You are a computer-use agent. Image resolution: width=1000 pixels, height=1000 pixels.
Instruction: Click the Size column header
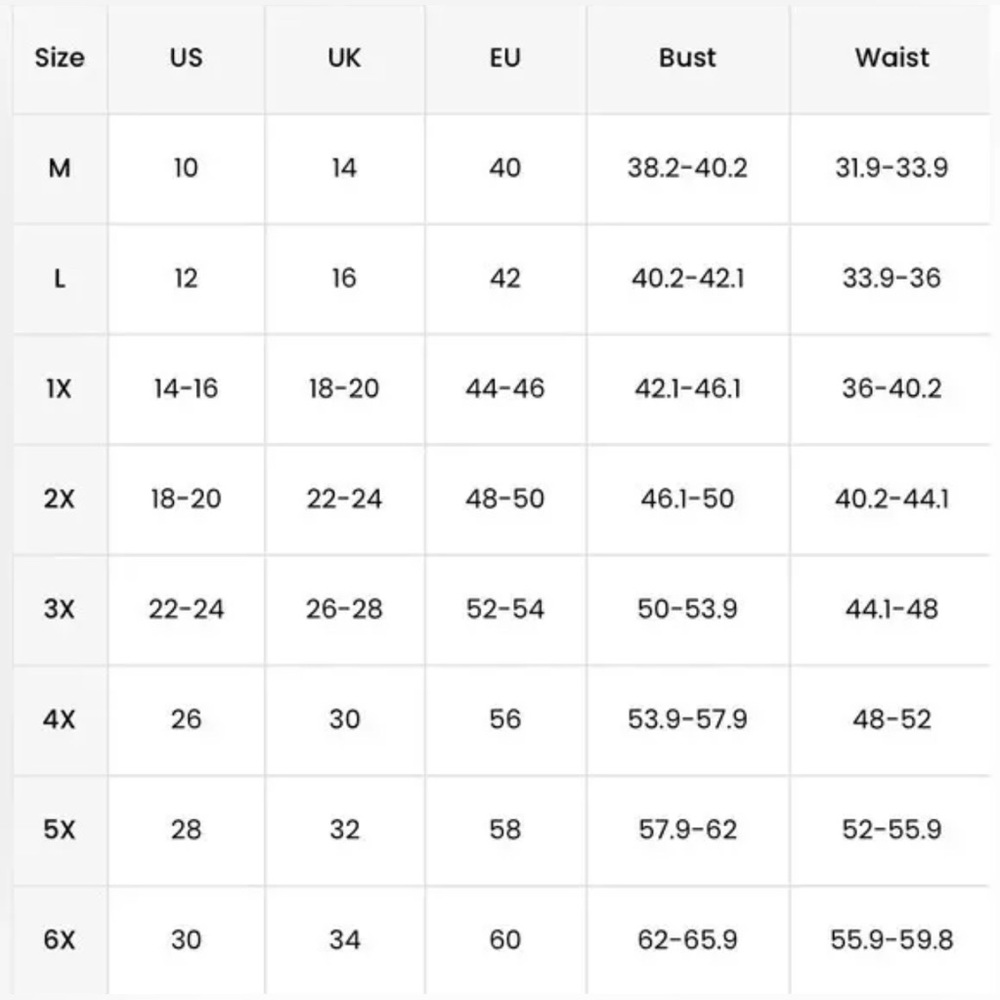[59, 58]
